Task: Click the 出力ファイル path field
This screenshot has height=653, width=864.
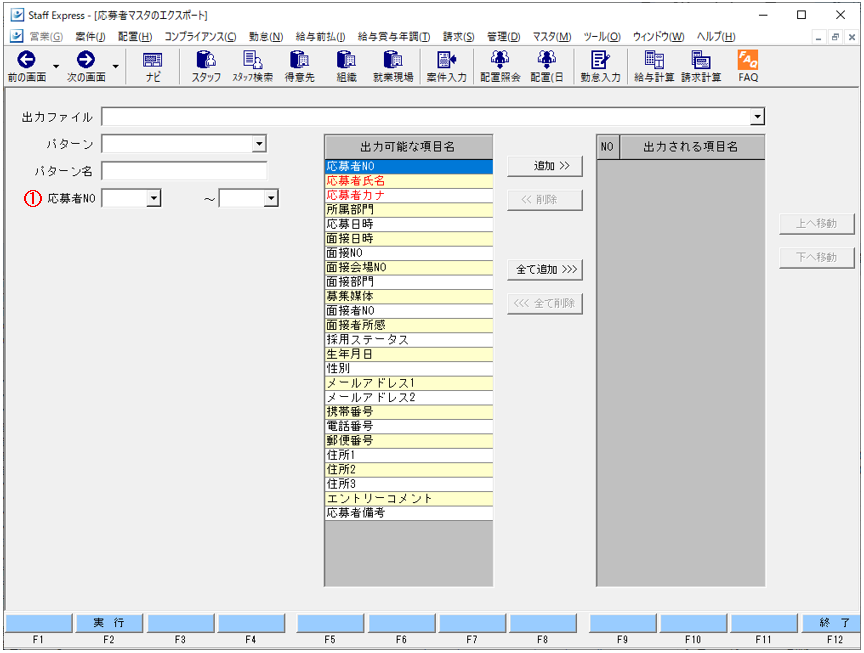Action: pyautogui.click(x=426, y=117)
